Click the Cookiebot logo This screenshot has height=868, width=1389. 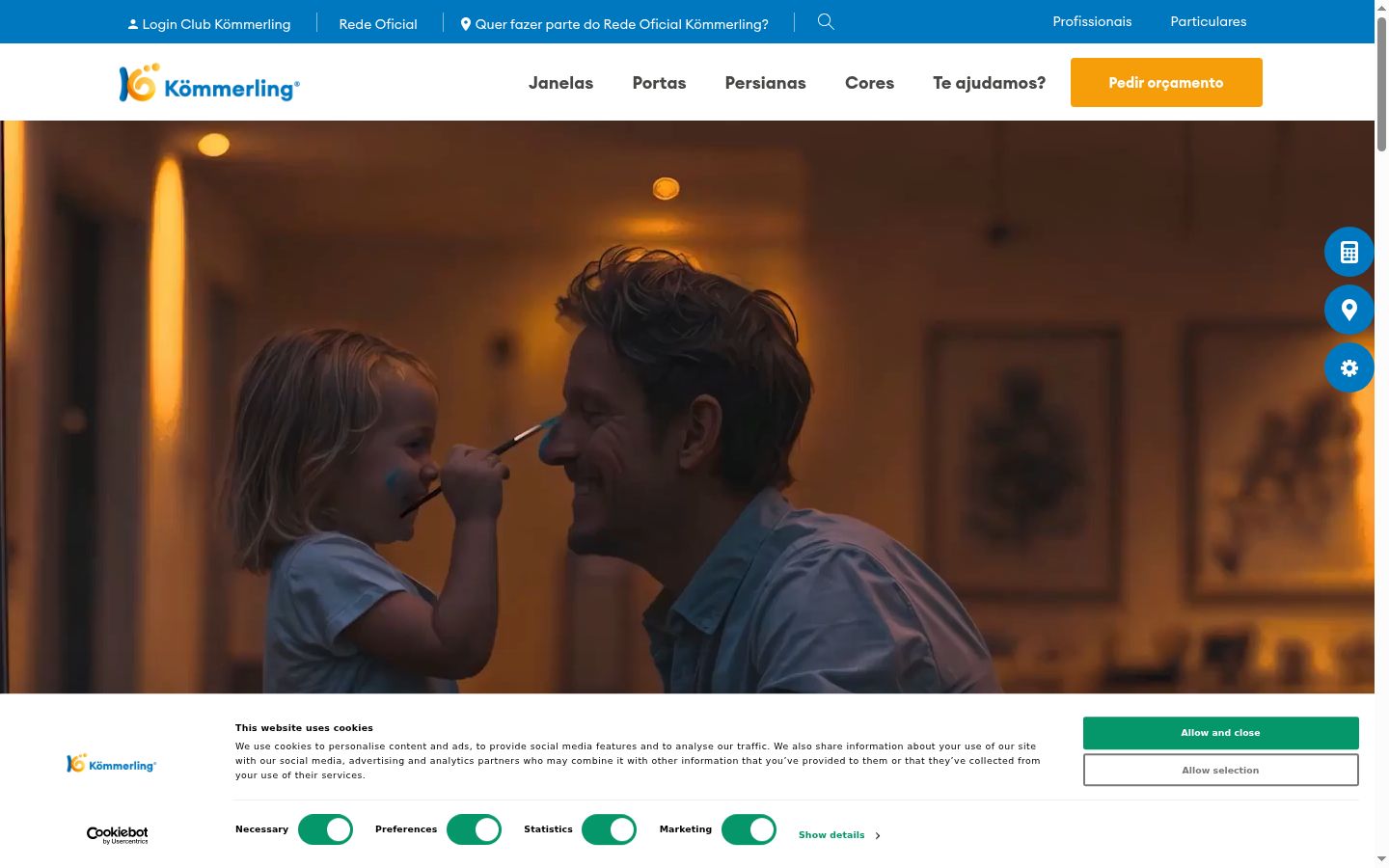(117, 835)
